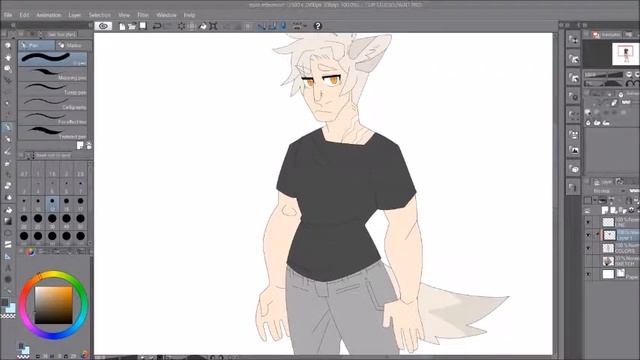This screenshot has width=640, height=360.
Task: Click the question mark help icon
Action: coord(318,26)
